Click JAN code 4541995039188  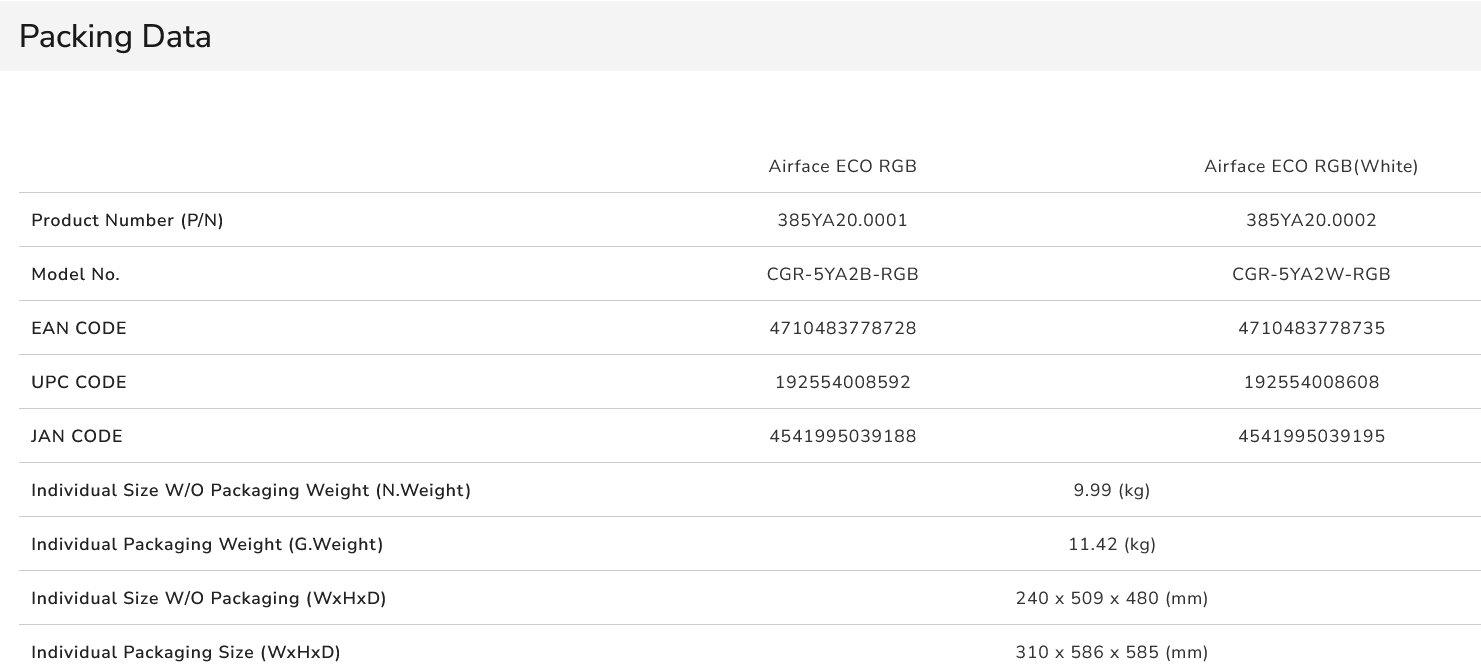[842, 437]
